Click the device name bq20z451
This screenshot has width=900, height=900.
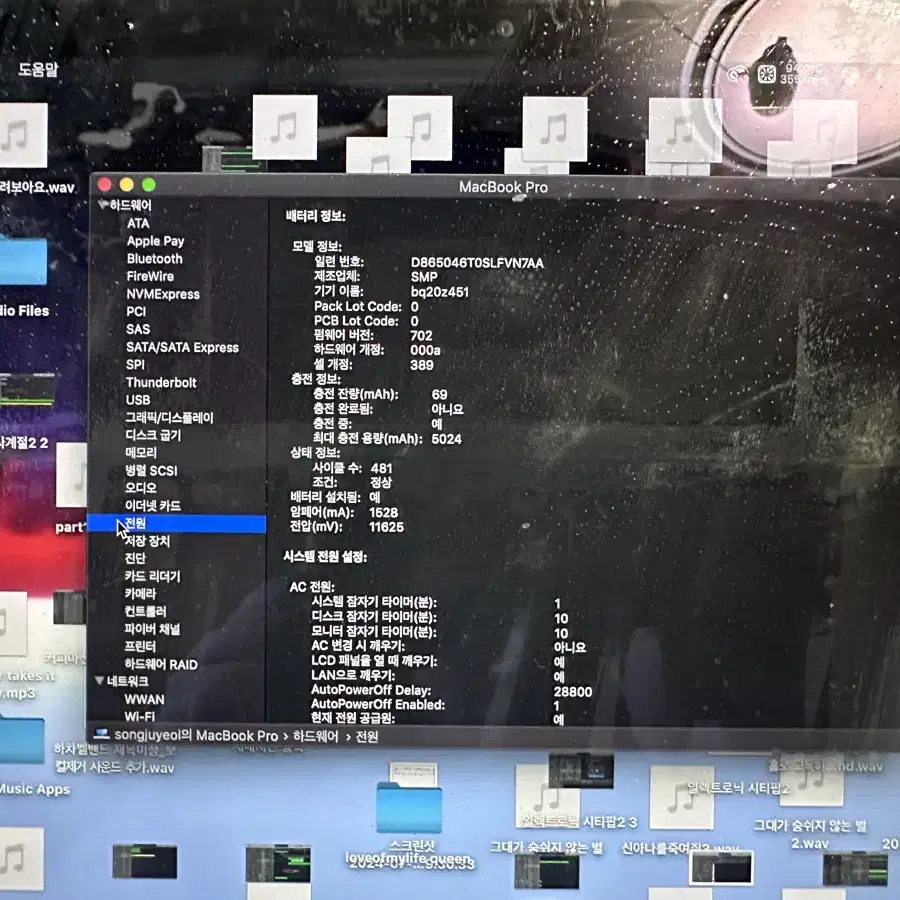point(440,292)
